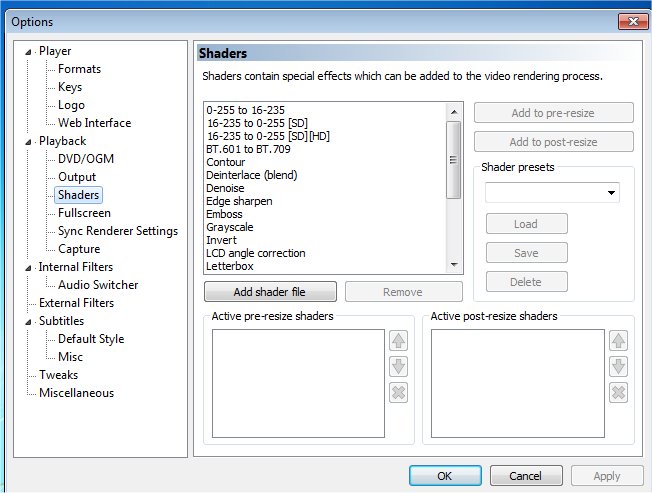This screenshot has height=493, width=652.
Task: Select the Playback tree label
Action: (x=62, y=141)
